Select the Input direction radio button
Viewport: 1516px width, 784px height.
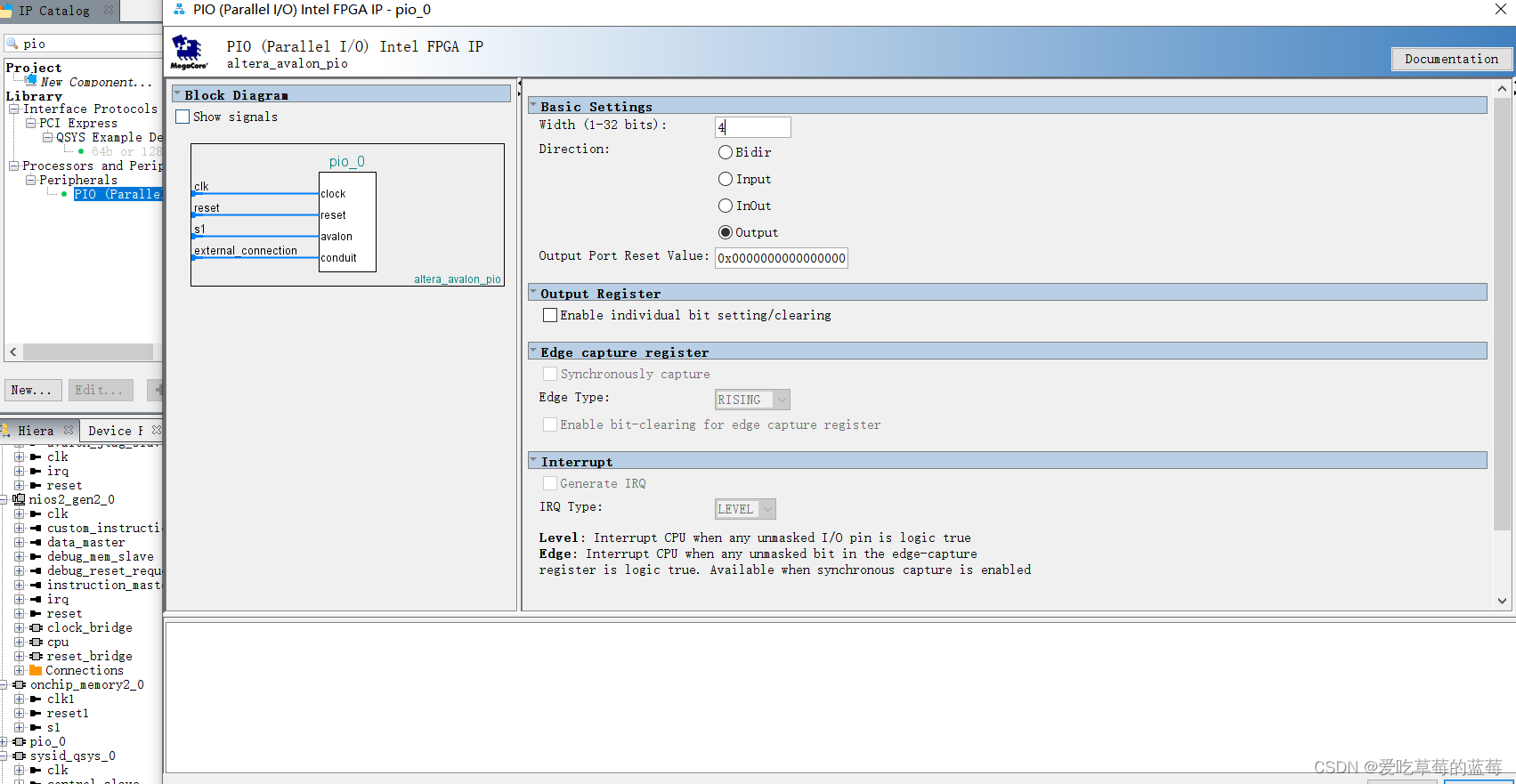pos(726,179)
